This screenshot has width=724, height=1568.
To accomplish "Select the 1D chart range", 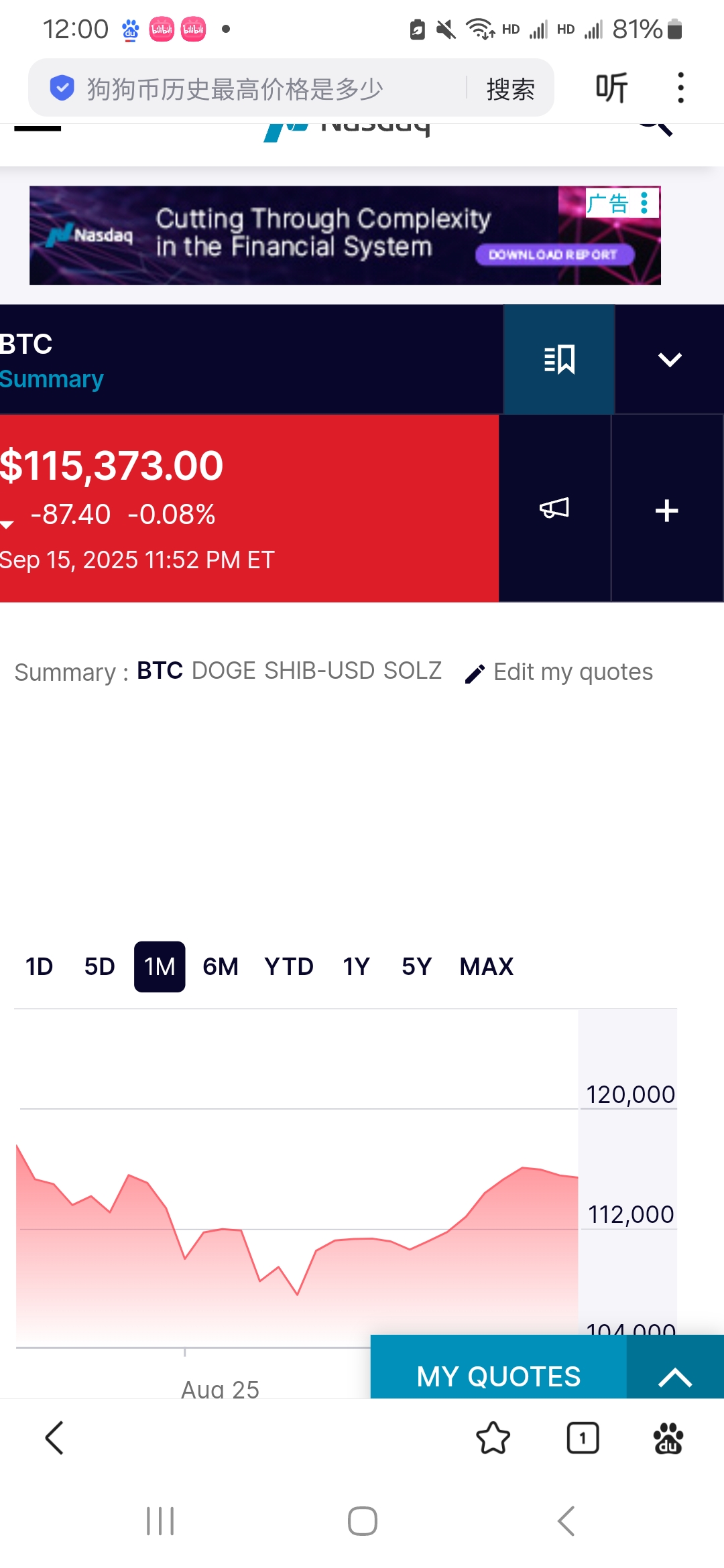I will click(40, 966).
